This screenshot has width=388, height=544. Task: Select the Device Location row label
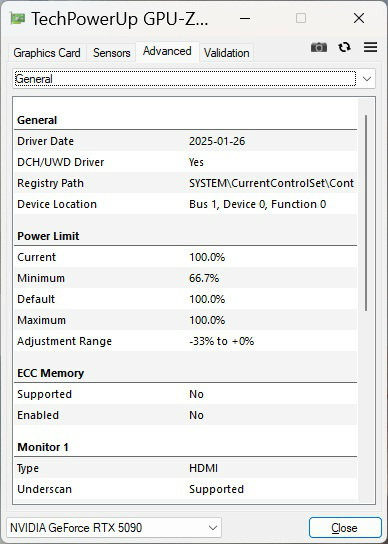57,204
